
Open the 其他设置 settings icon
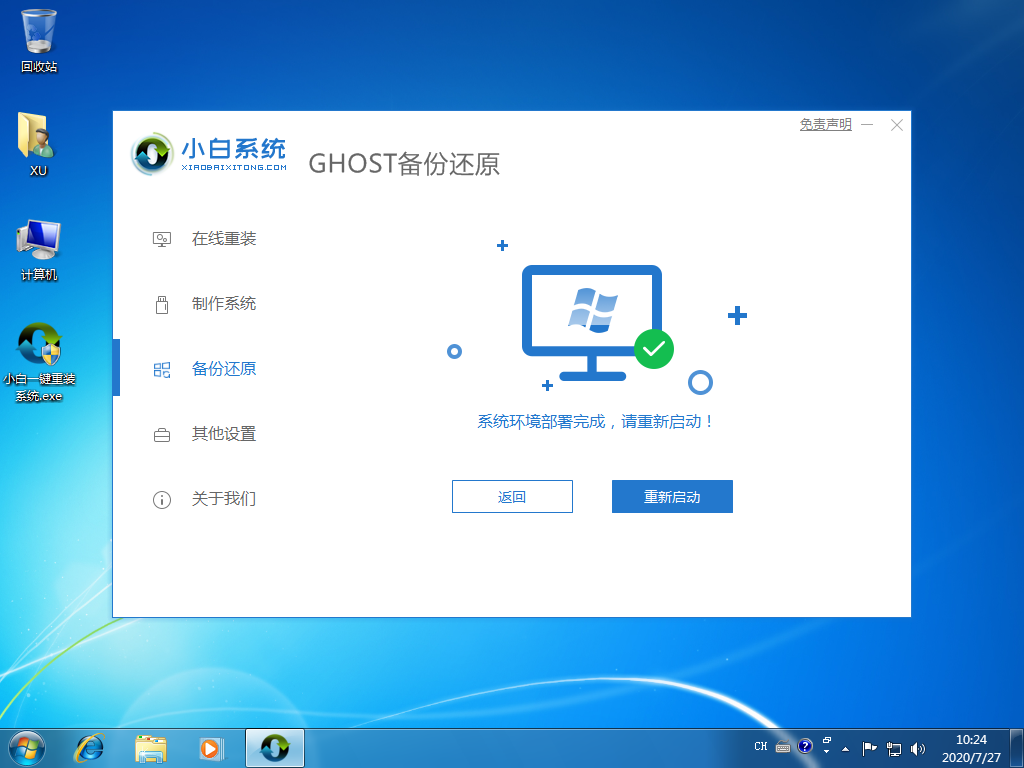coord(161,434)
